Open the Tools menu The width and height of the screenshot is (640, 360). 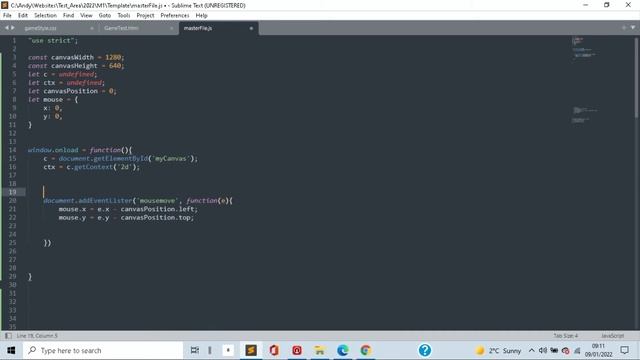[x=124, y=16]
